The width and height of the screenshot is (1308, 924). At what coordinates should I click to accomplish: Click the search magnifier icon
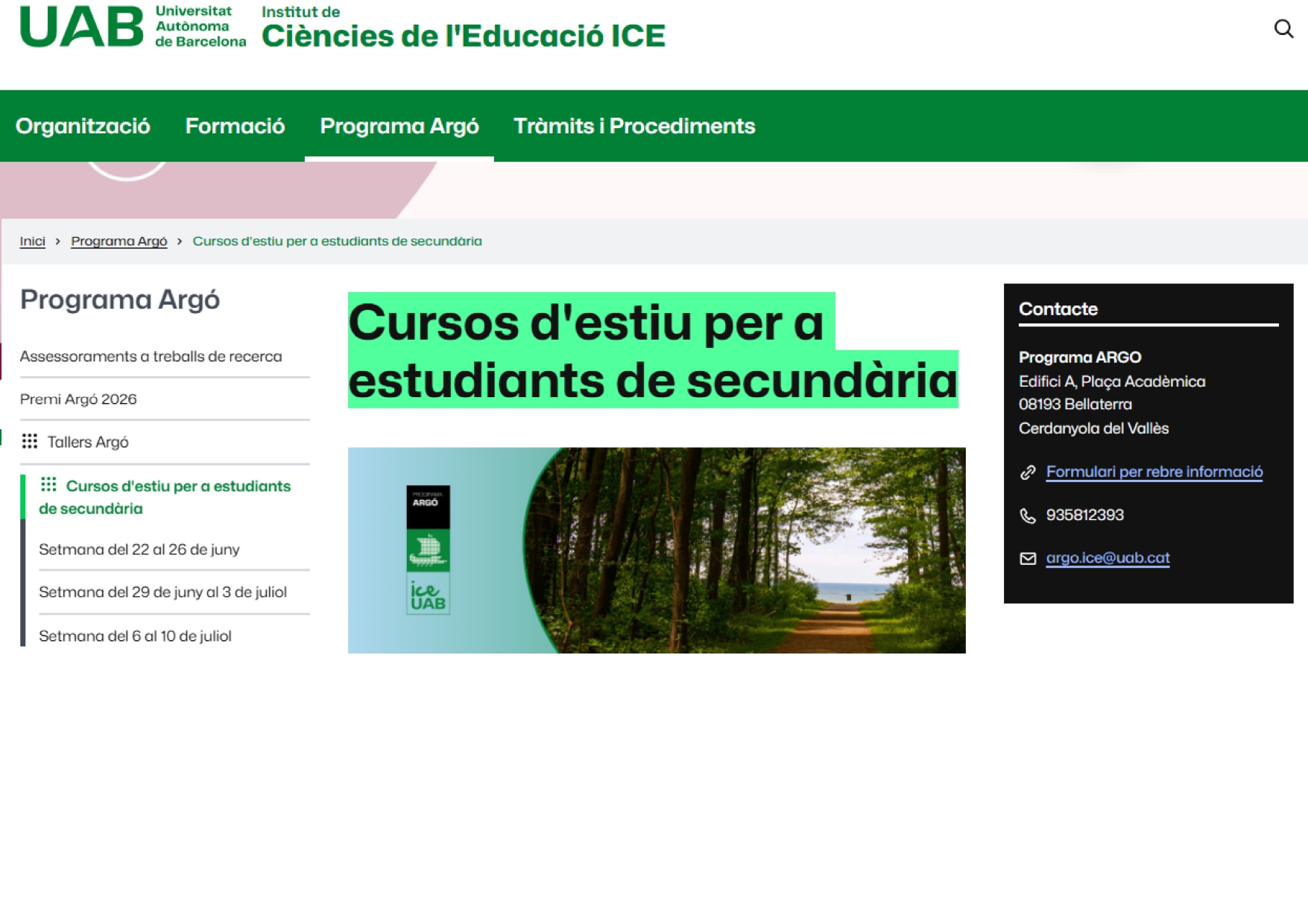(1283, 29)
